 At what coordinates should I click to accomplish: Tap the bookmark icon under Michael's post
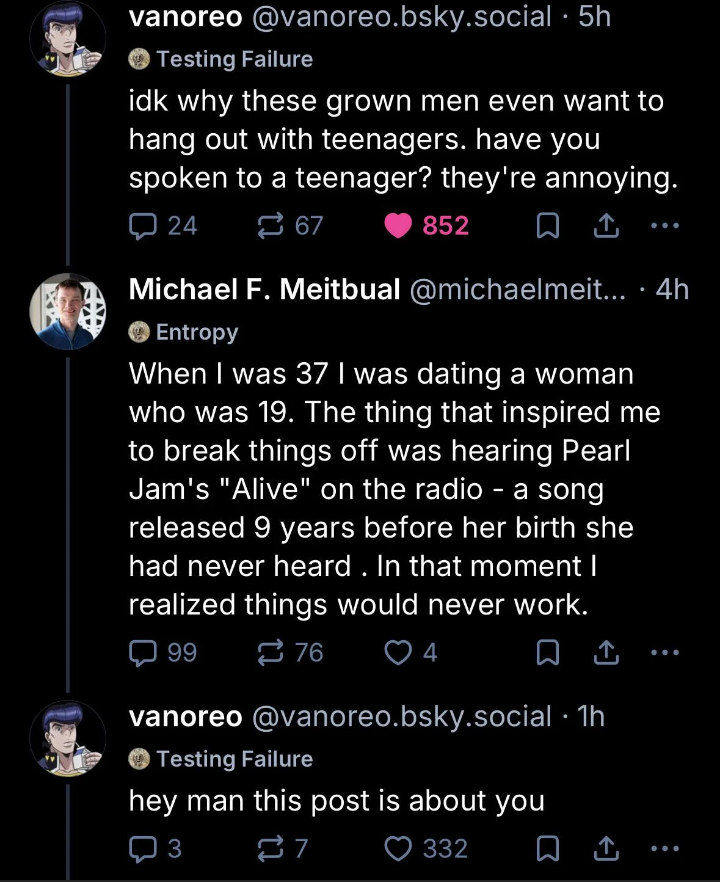[547, 653]
